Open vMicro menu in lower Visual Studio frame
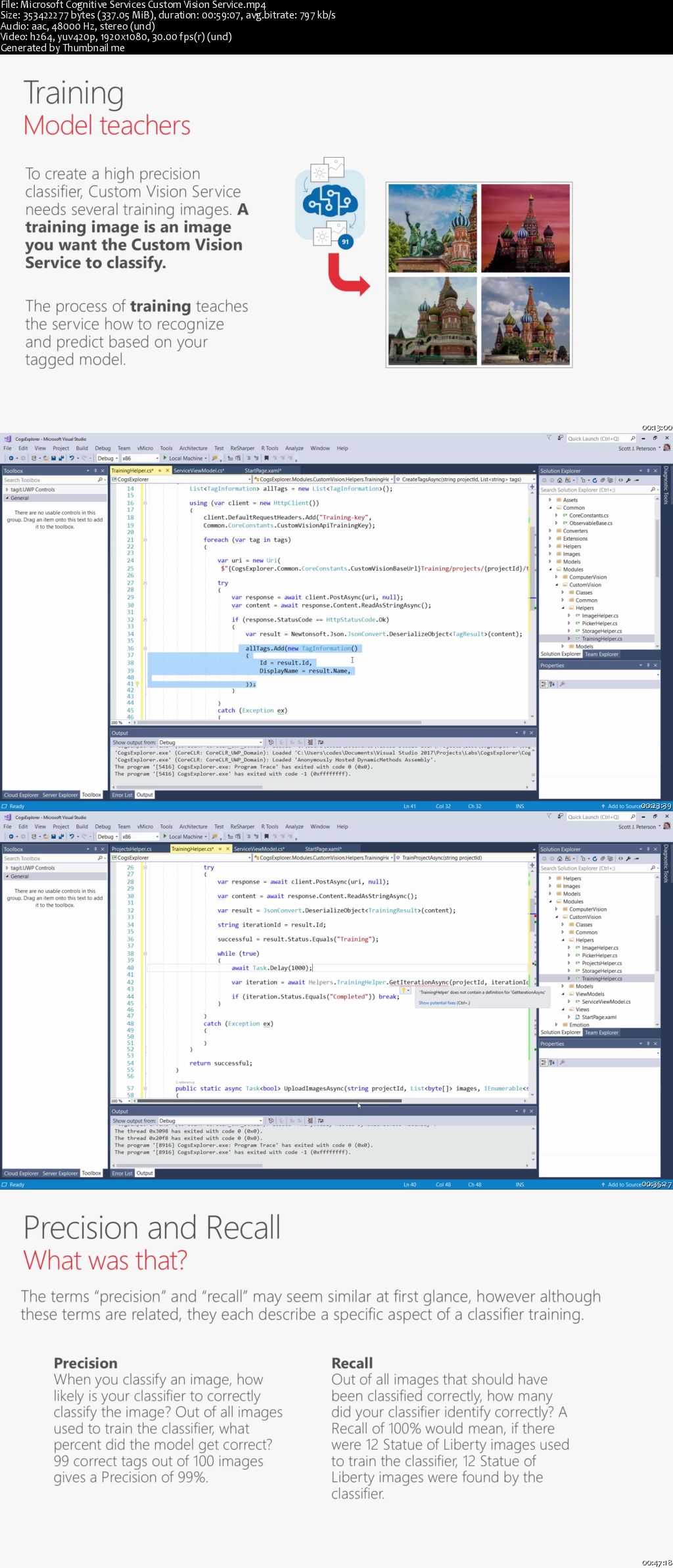This screenshot has height=1568, width=673. (x=145, y=826)
